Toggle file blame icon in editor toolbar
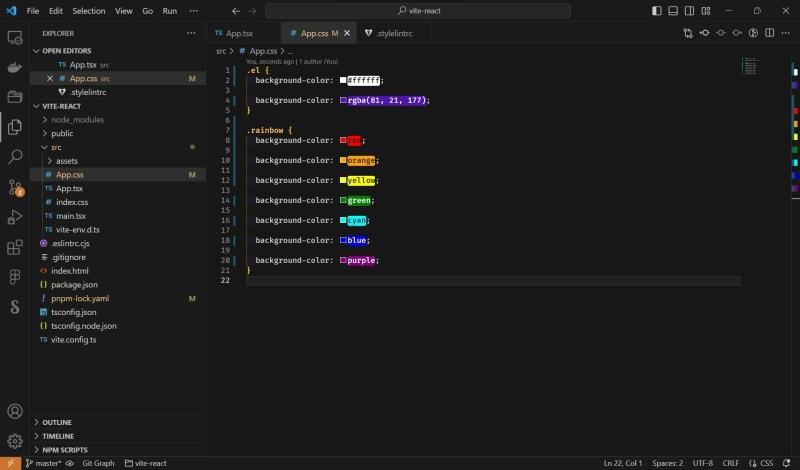Image resolution: width=800 pixels, height=470 pixels. [753, 33]
